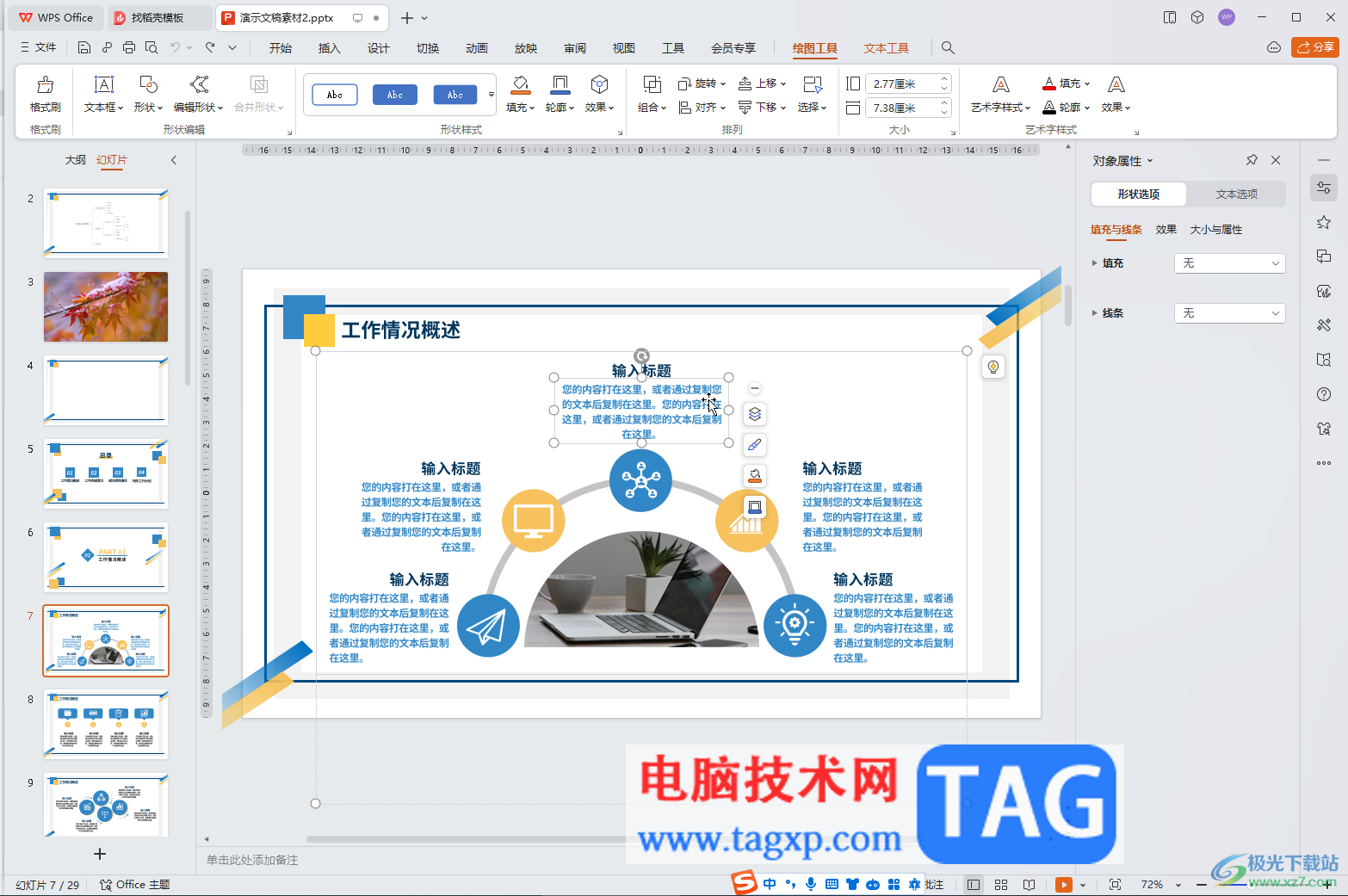1348x896 pixels.
Task: Open the Line (线条) dropdown set to 无
Action: click(1229, 313)
